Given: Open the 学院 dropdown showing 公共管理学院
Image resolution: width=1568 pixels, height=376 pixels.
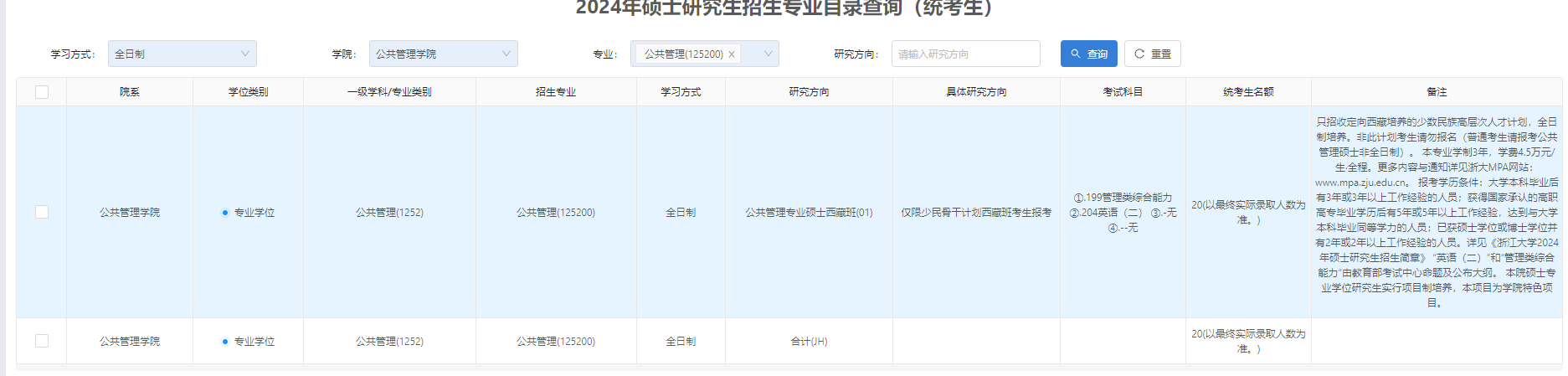Looking at the screenshot, I should click(x=443, y=54).
